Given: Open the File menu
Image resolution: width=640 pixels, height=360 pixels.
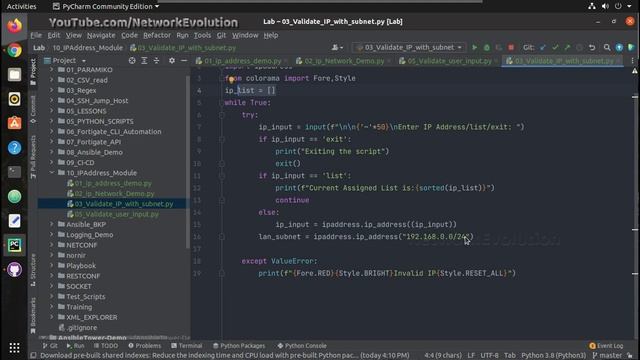Looking at the screenshot, I should pyautogui.click(x=36, y=36).
